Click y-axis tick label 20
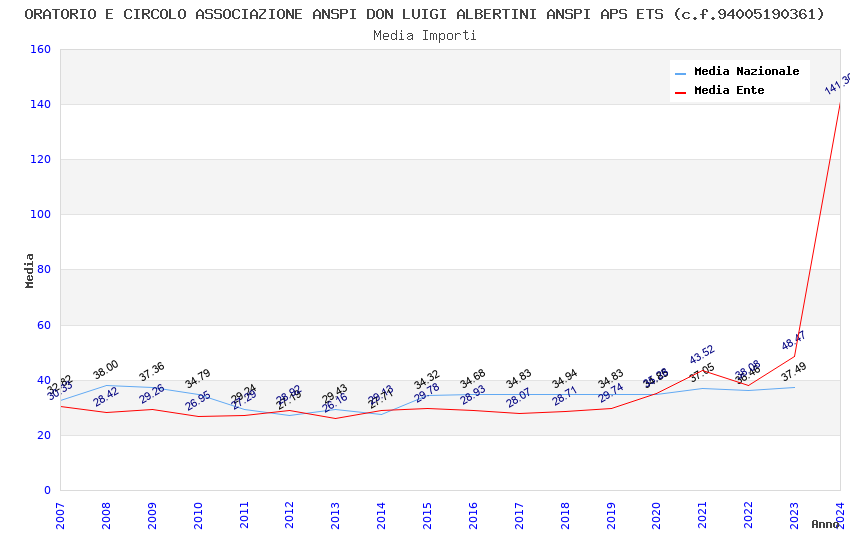The width and height of the screenshot is (850, 550). click(x=44, y=435)
